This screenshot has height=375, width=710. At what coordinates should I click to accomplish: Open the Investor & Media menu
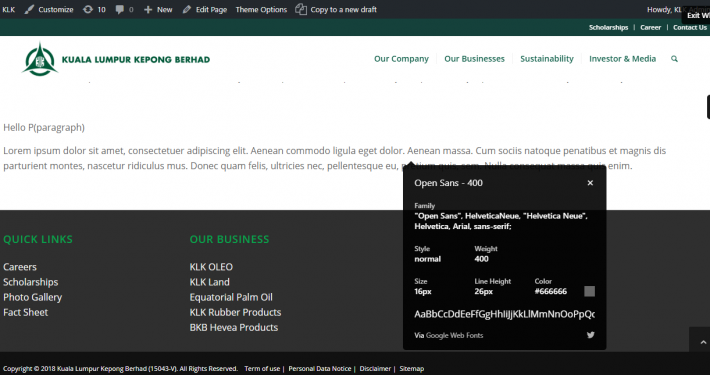click(x=622, y=59)
